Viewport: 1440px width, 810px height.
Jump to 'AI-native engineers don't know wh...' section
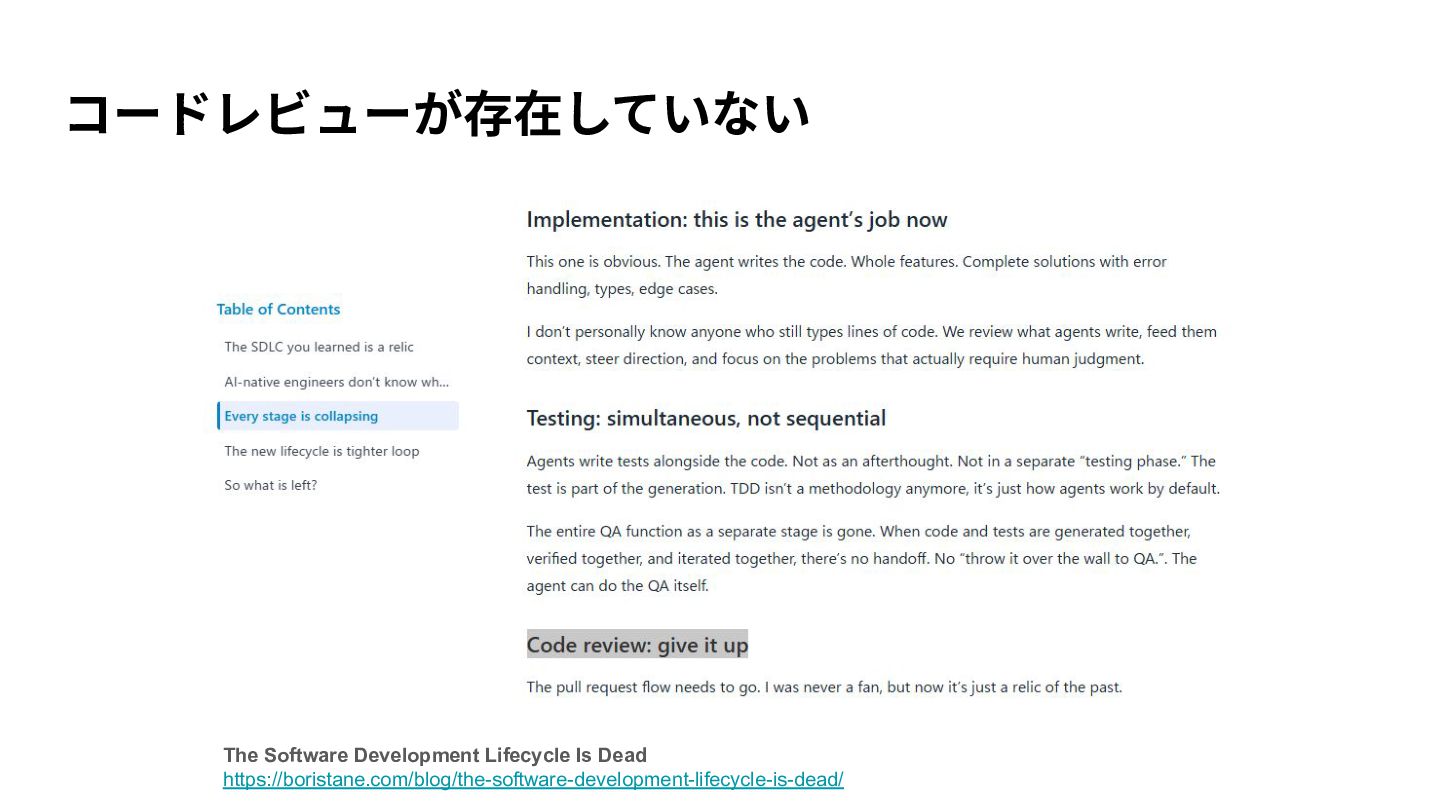point(337,382)
